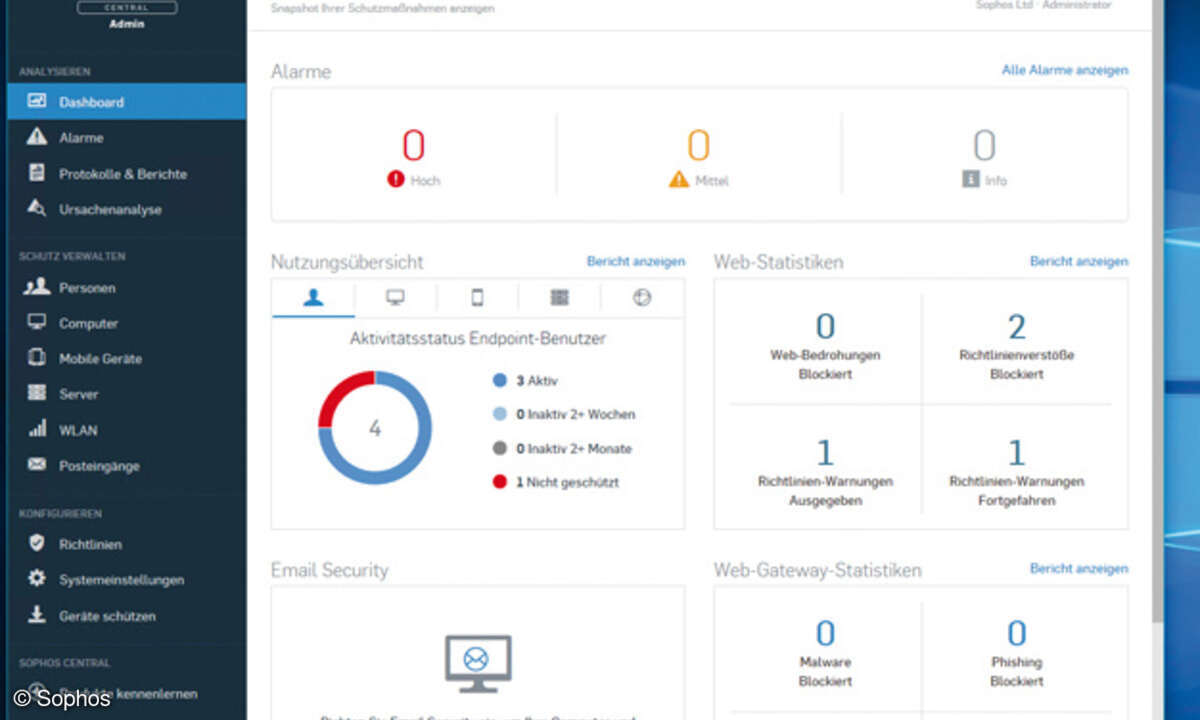Click the Personen people icon
This screenshot has width=1200, height=720.
[37, 287]
